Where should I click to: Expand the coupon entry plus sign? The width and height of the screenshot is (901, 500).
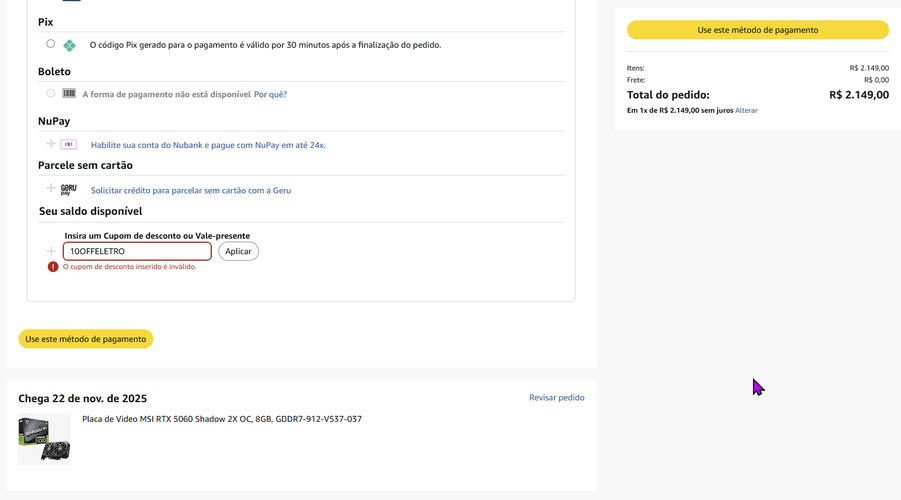point(51,251)
